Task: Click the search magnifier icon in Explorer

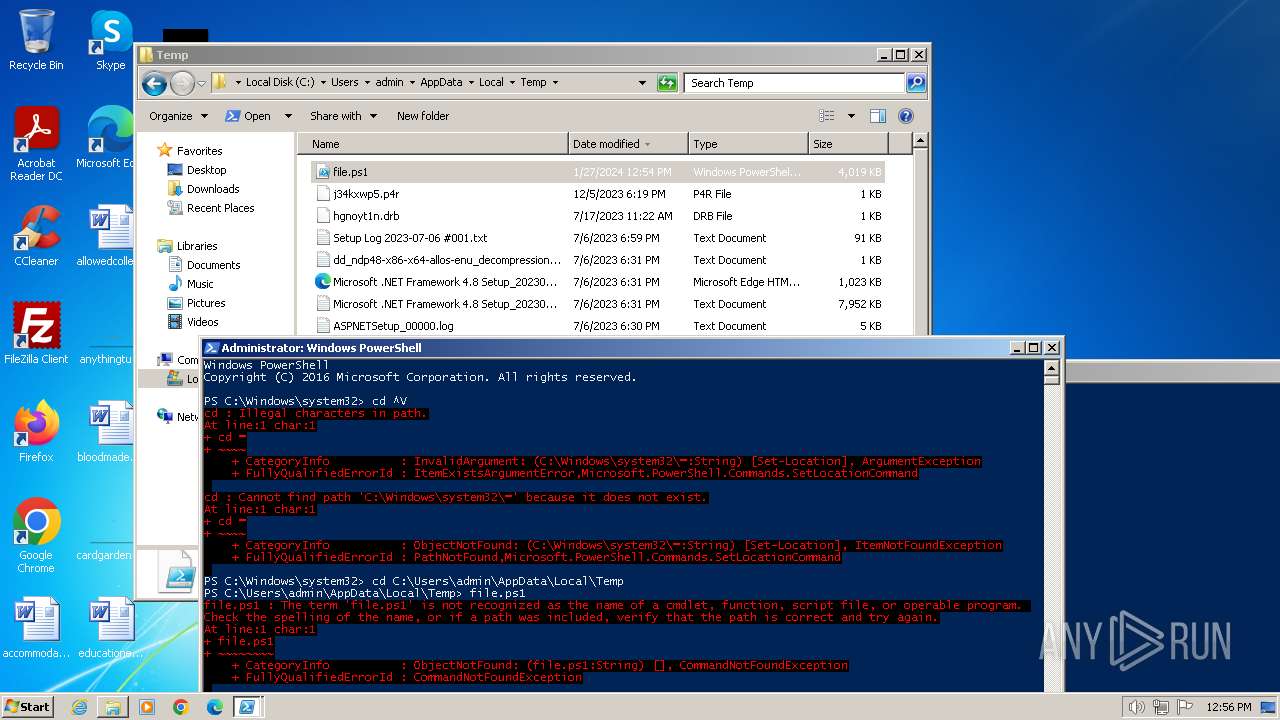Action: (915, 83)
